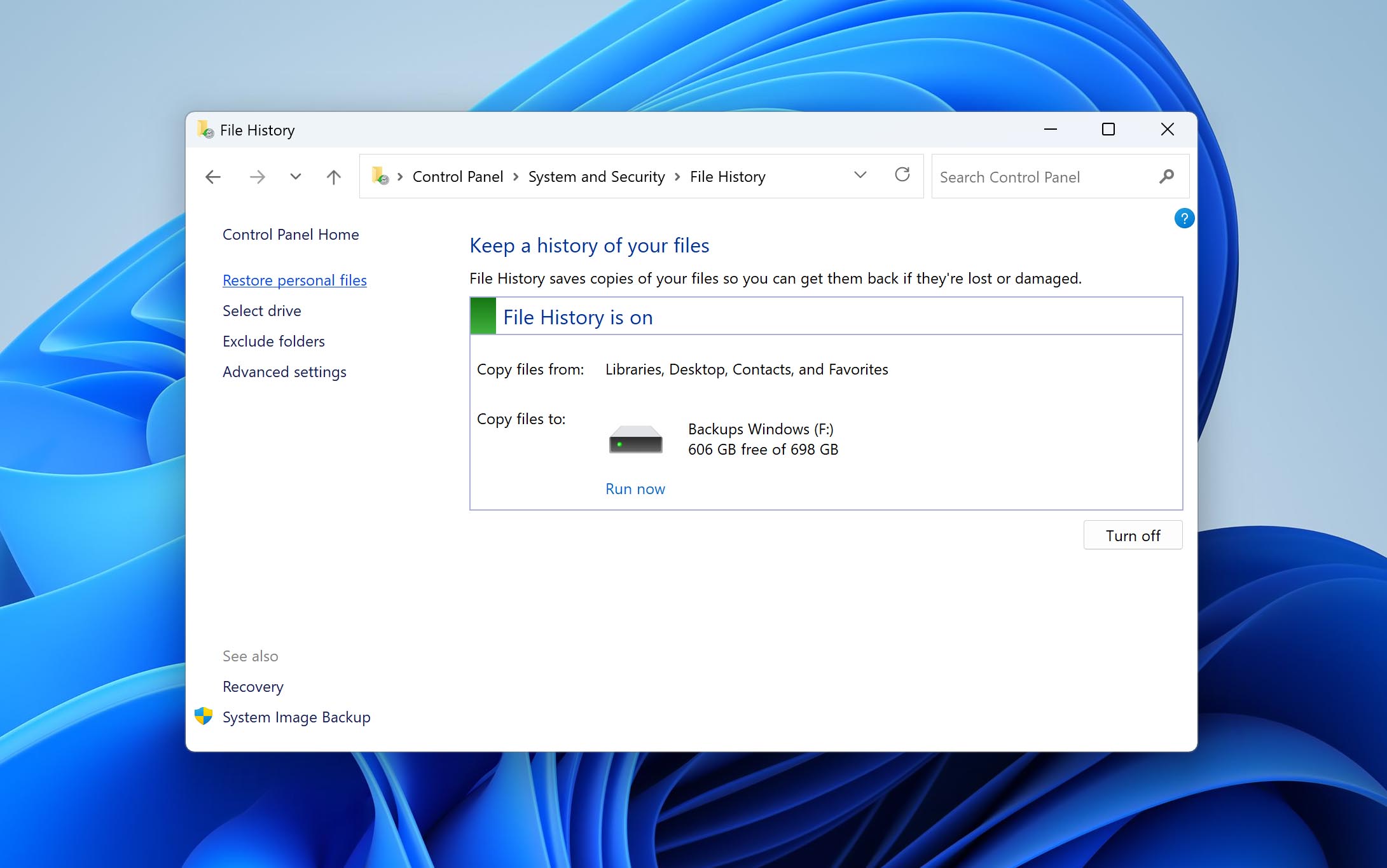Refresh the File History page
This screenshot has width=1387, height=868.
(x=902, y=176)
